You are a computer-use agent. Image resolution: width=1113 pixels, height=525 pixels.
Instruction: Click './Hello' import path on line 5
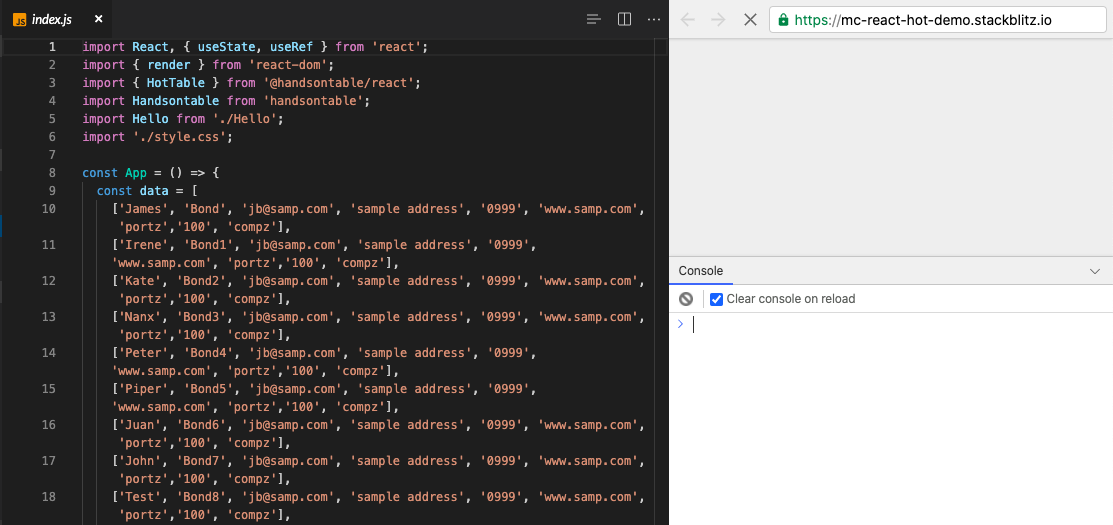[244, 119]
